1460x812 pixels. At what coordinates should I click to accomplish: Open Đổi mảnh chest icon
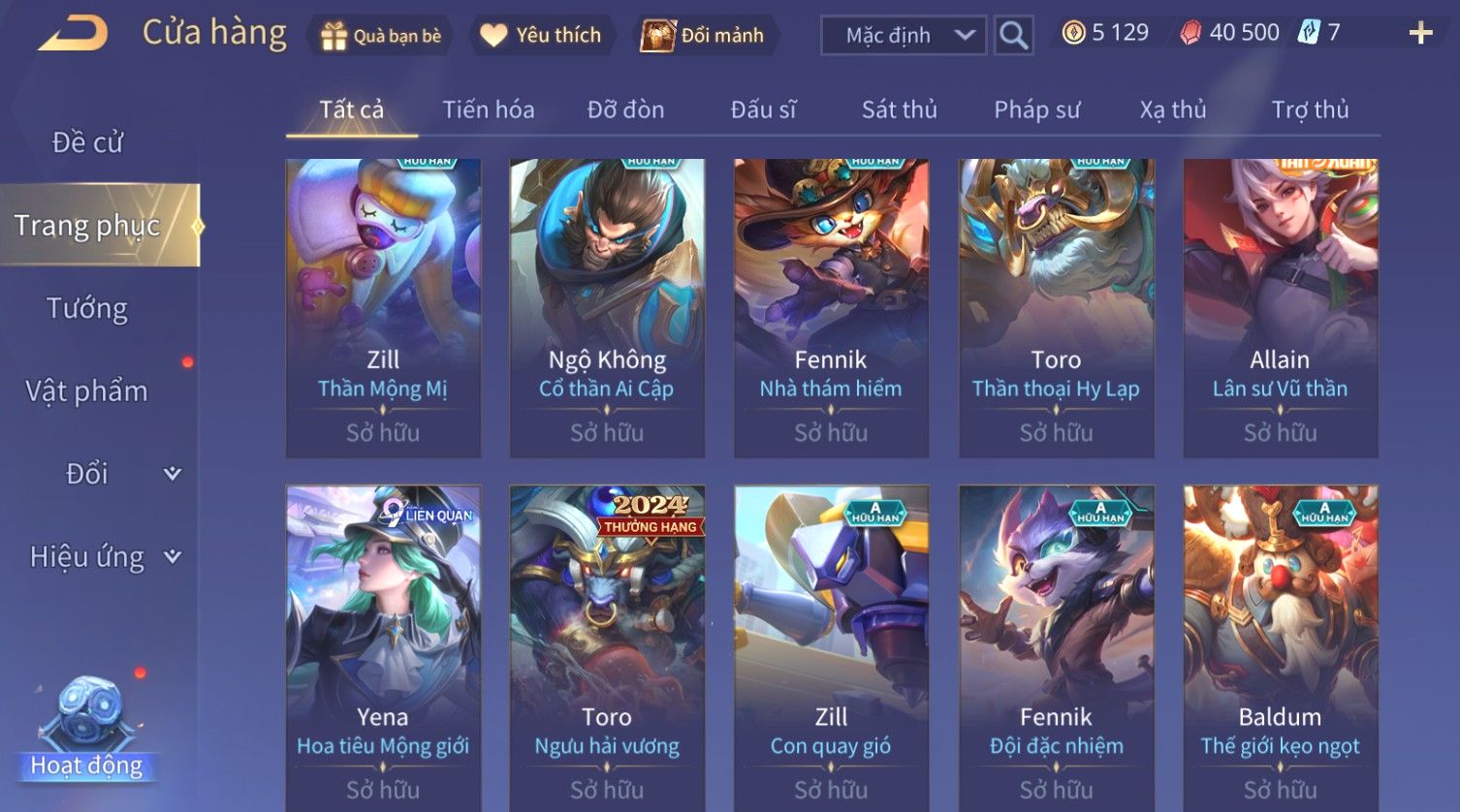[x=657, y=36]
